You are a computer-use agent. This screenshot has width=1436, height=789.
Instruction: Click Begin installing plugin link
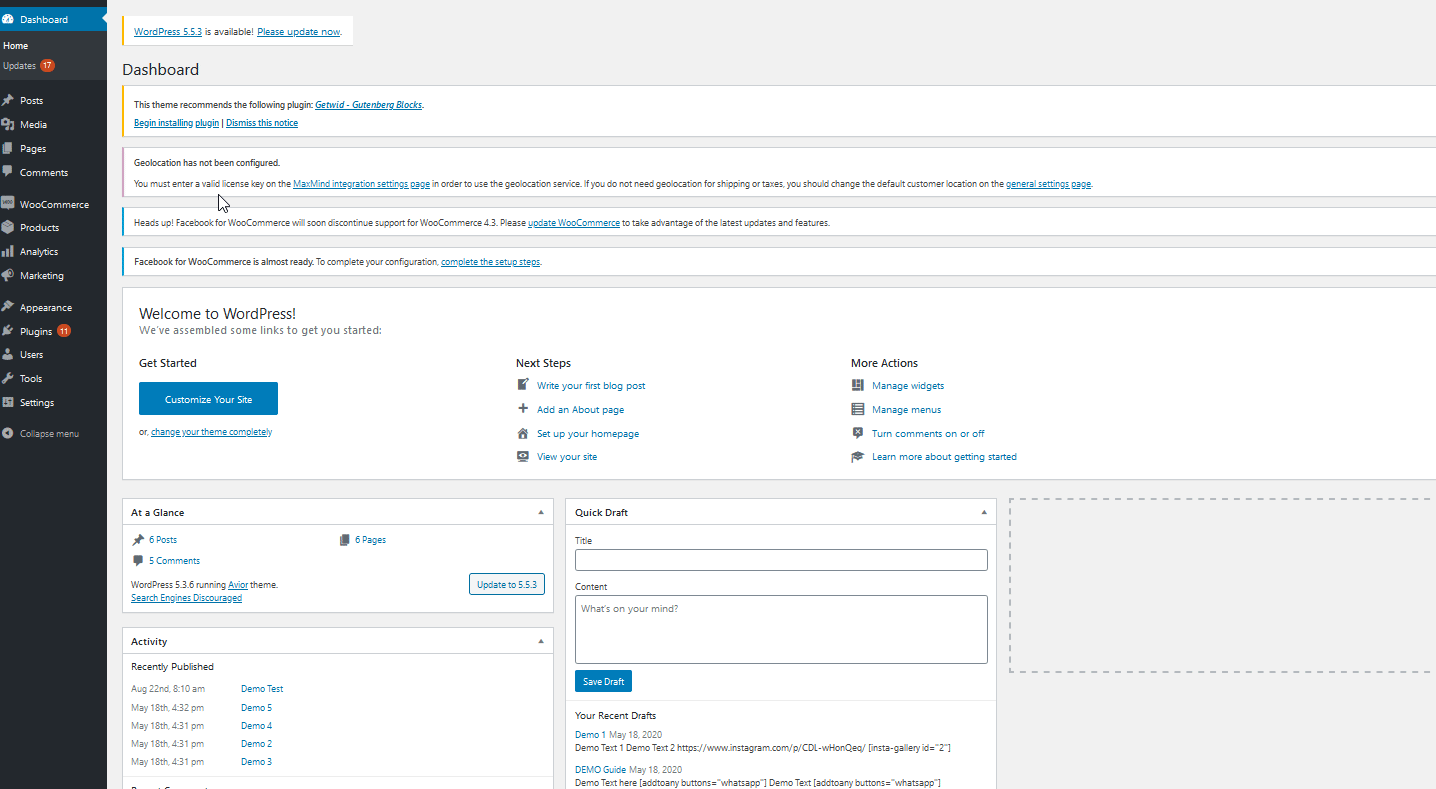(176, 123)
